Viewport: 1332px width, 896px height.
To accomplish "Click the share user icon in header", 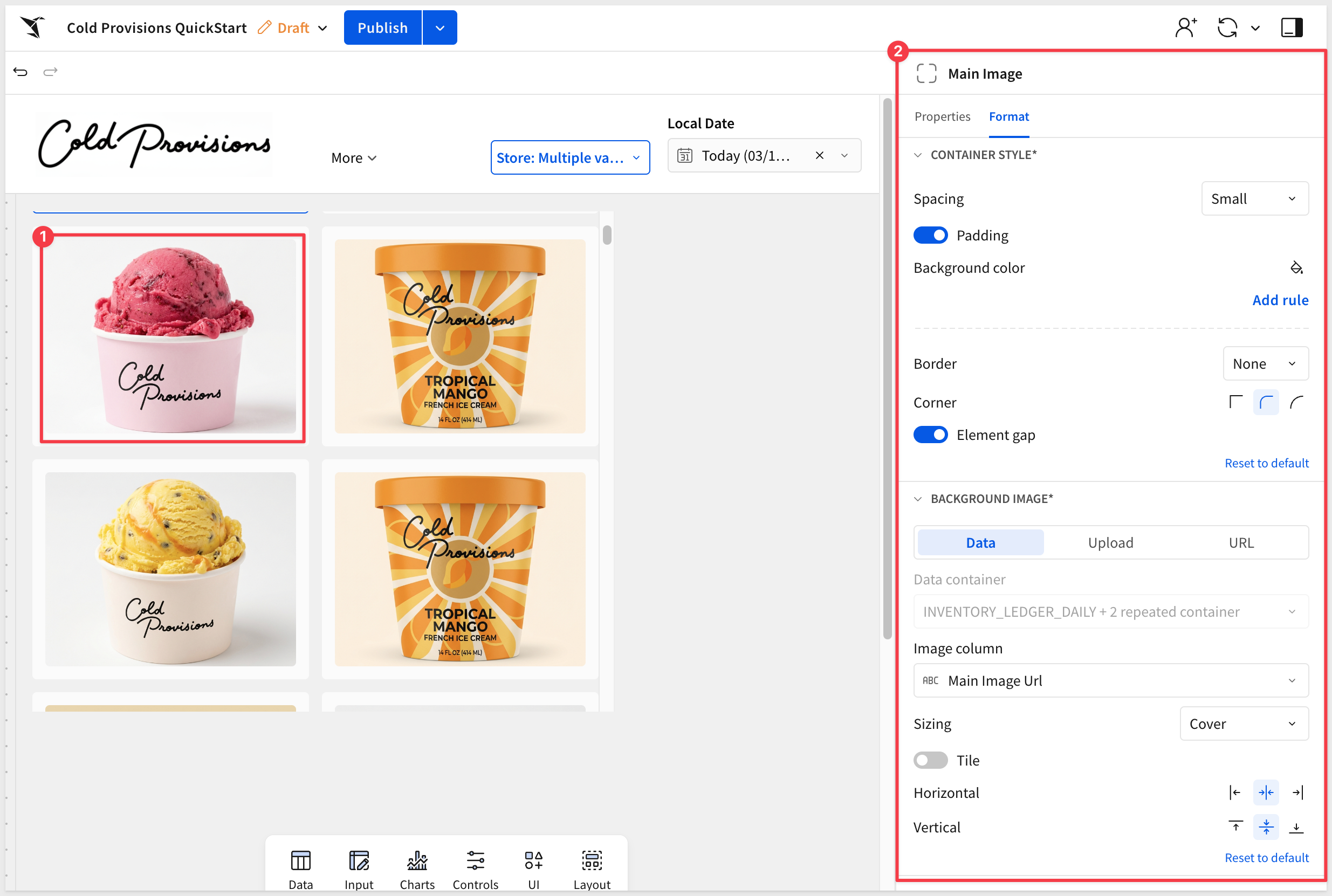I will pyautogui.click(x=1186, y=27).
